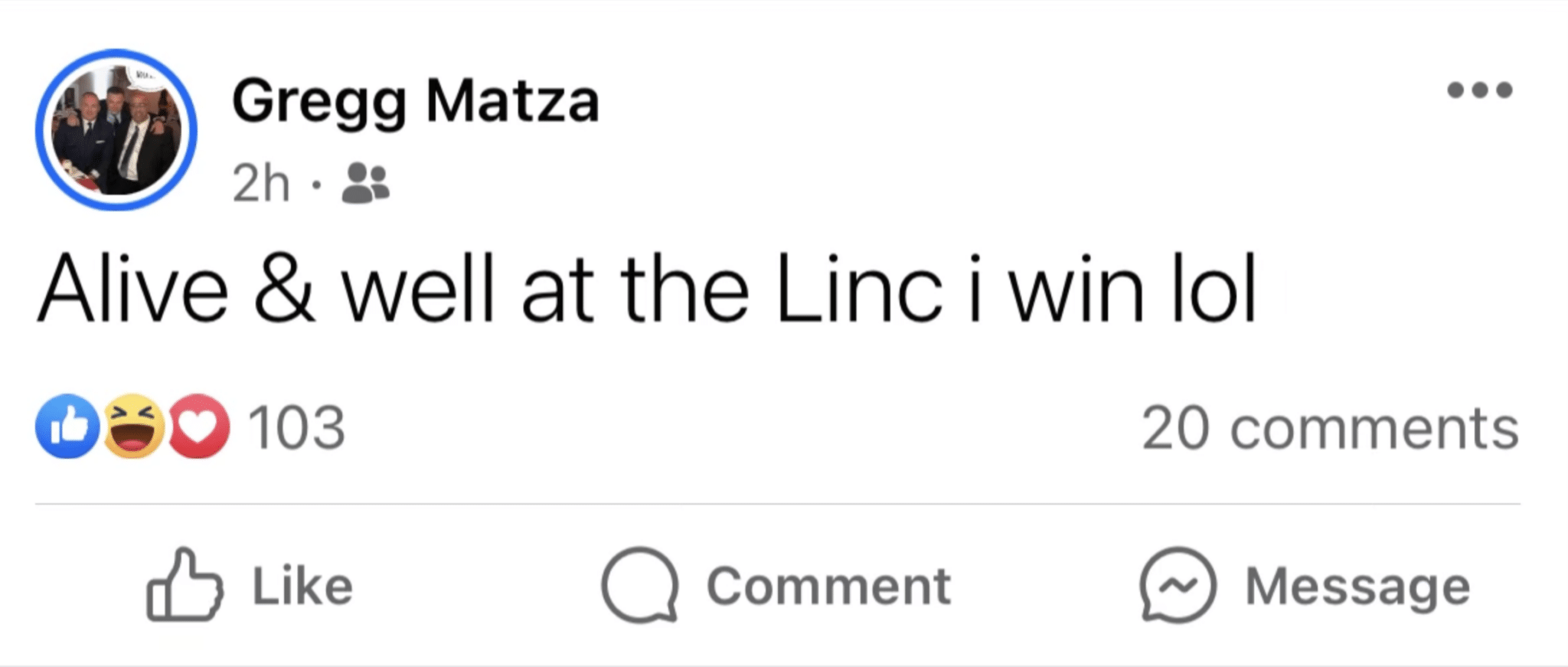Open the three-dots post options menu
The image size is (1568, 667).
1479,90
